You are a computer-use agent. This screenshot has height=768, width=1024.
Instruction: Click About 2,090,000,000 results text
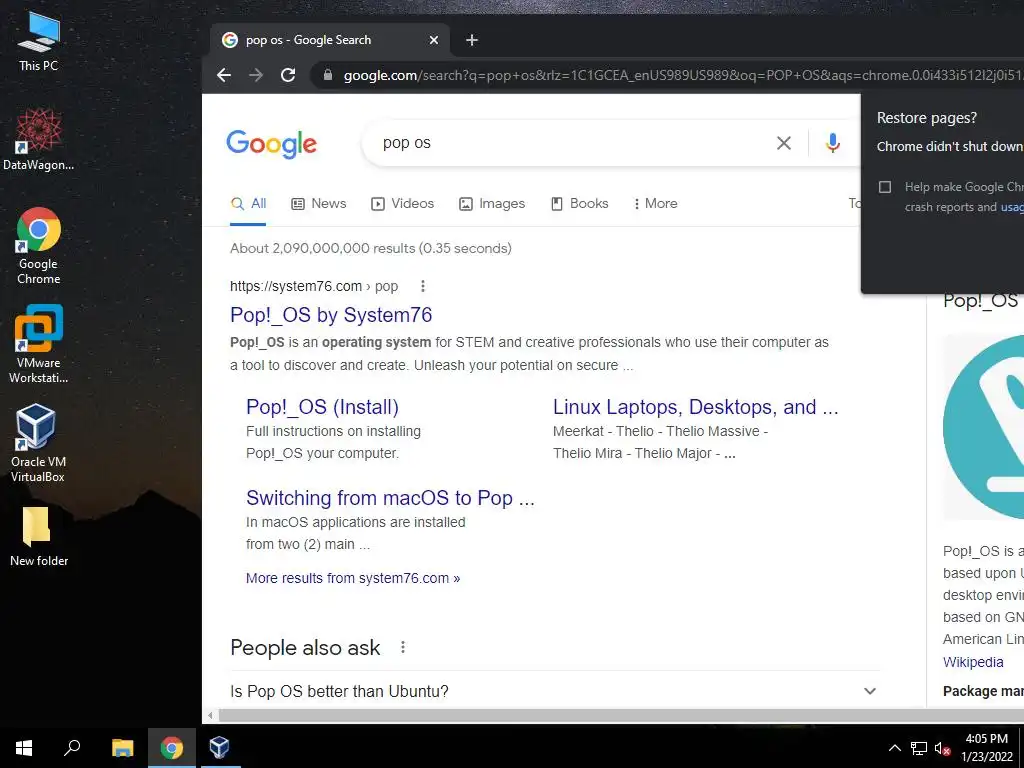coord(370,248)
